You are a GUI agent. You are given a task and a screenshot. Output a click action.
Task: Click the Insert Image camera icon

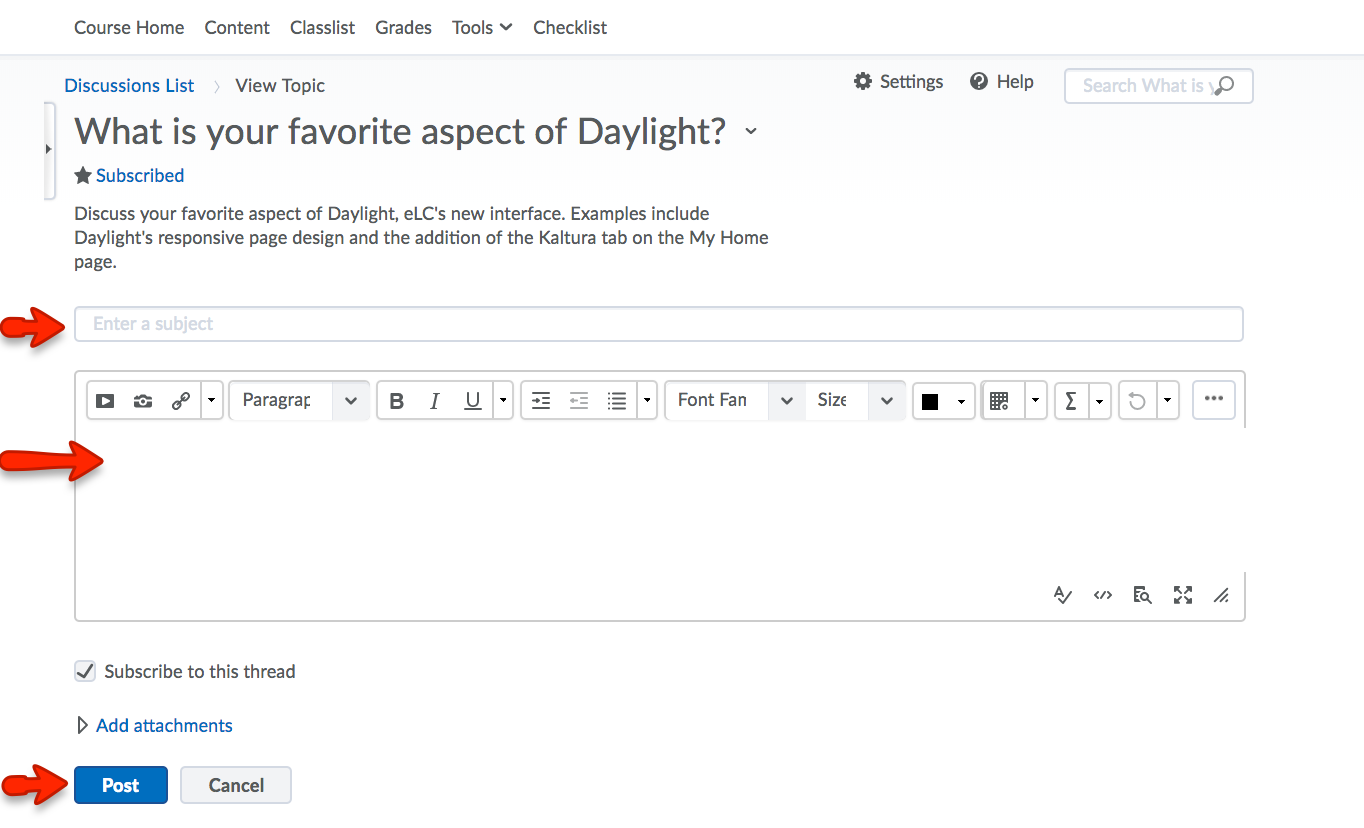pos(143,401)
